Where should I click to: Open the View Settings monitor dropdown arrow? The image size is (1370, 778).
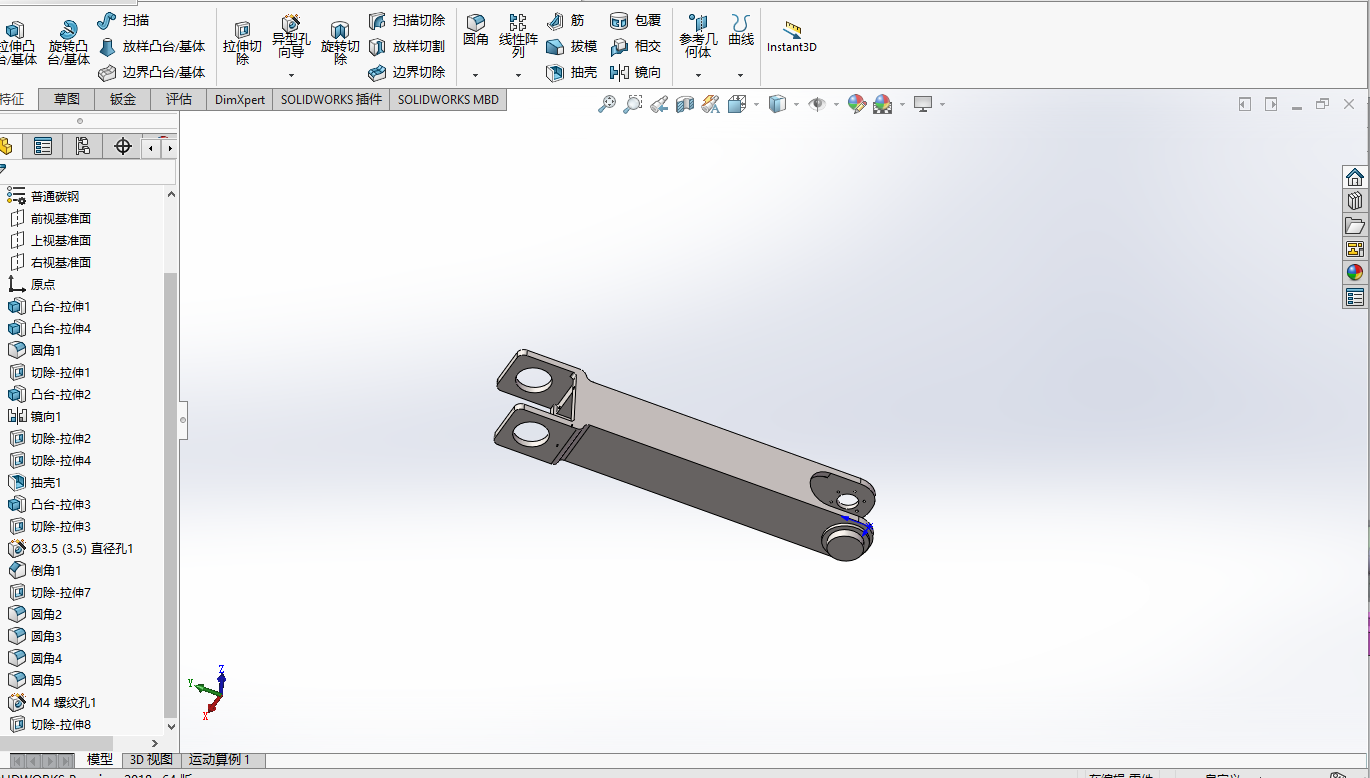point(941,104)
